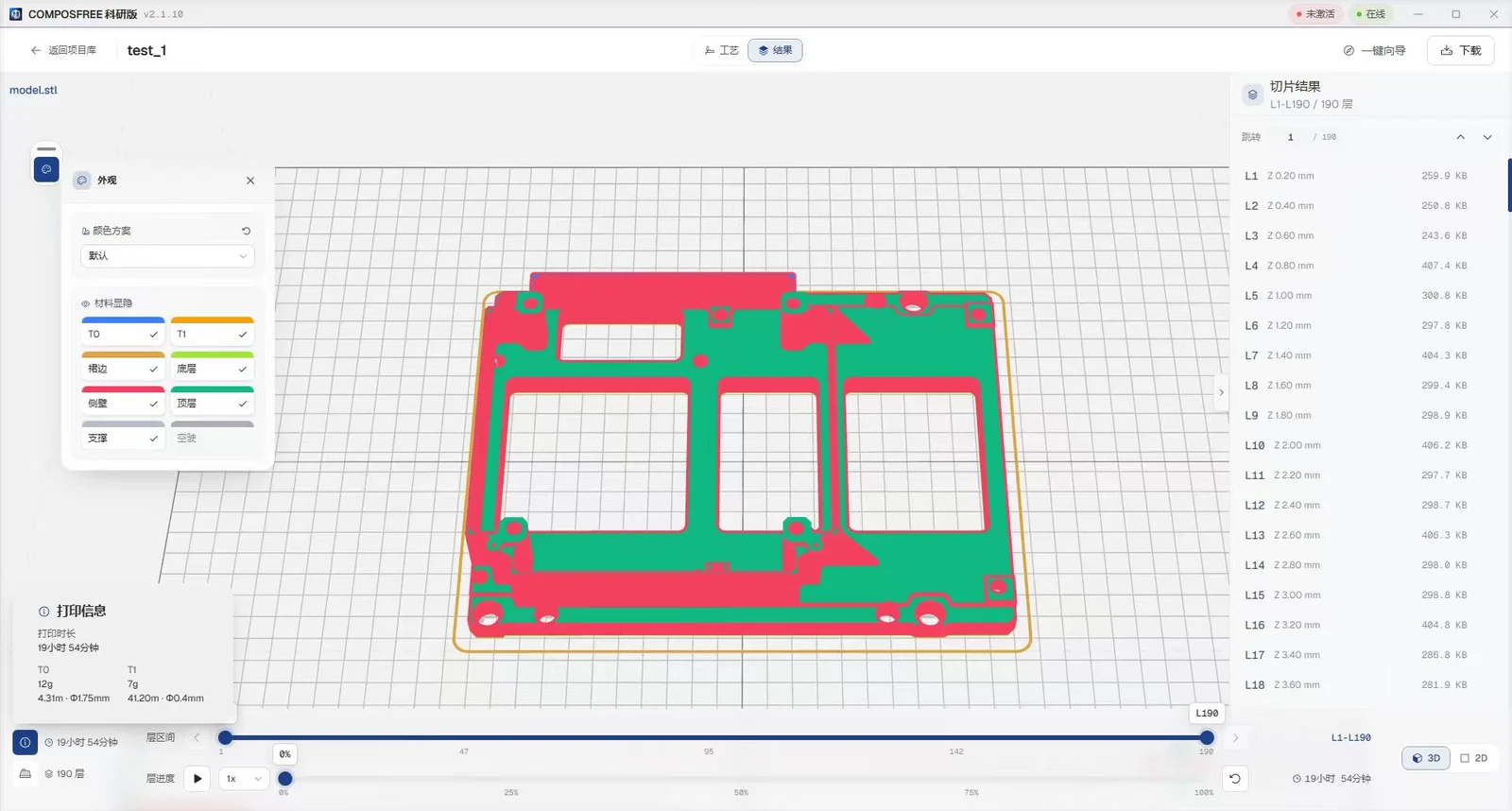The height and width of the screenshot is (811, 1512).
Task: Click the print info icon button
Action: coord(26,742)
